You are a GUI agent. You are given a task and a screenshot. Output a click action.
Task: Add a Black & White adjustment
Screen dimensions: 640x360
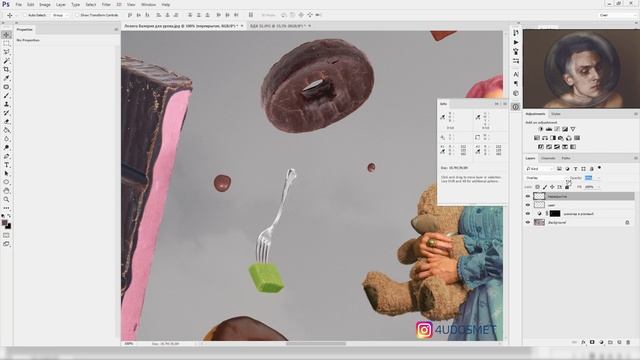[553, 138]
